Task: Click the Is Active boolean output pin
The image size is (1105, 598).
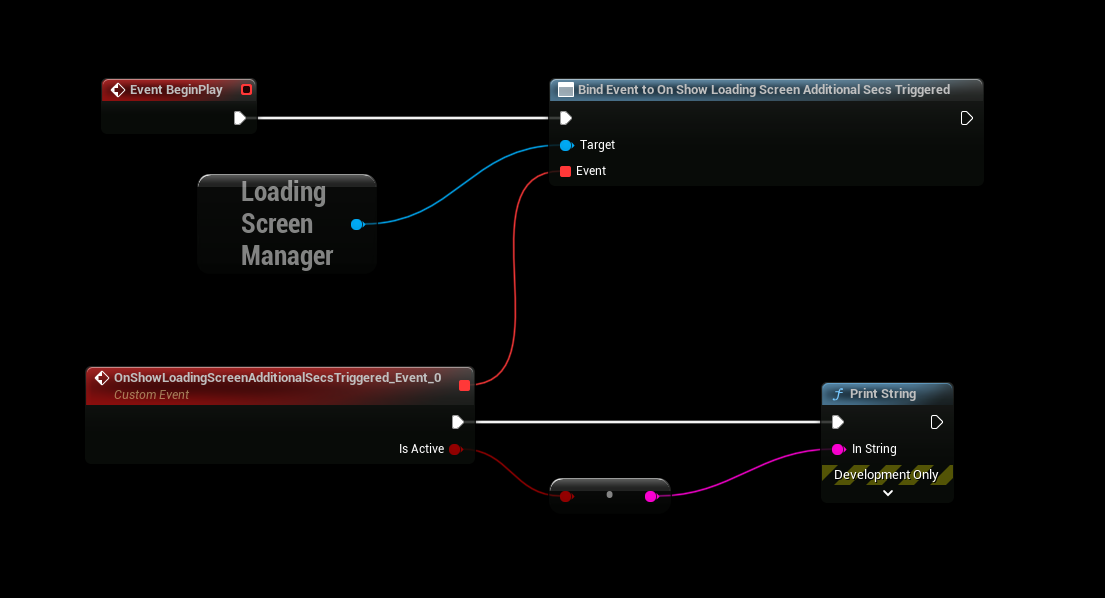Action: tap(455, 449)
